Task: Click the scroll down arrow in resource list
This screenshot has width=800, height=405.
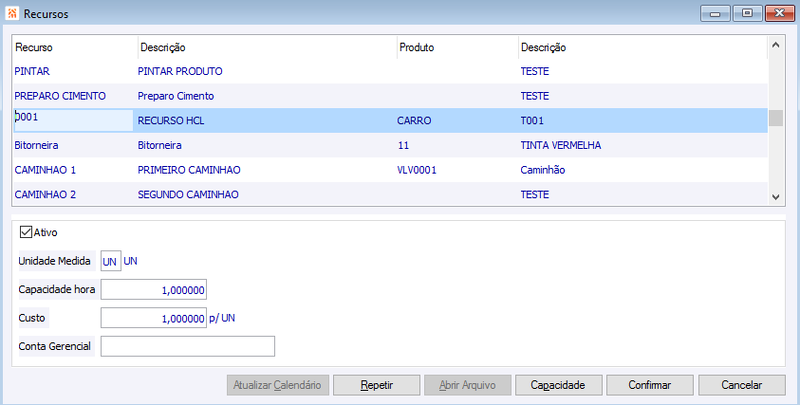Action: (x=776, y=197)
